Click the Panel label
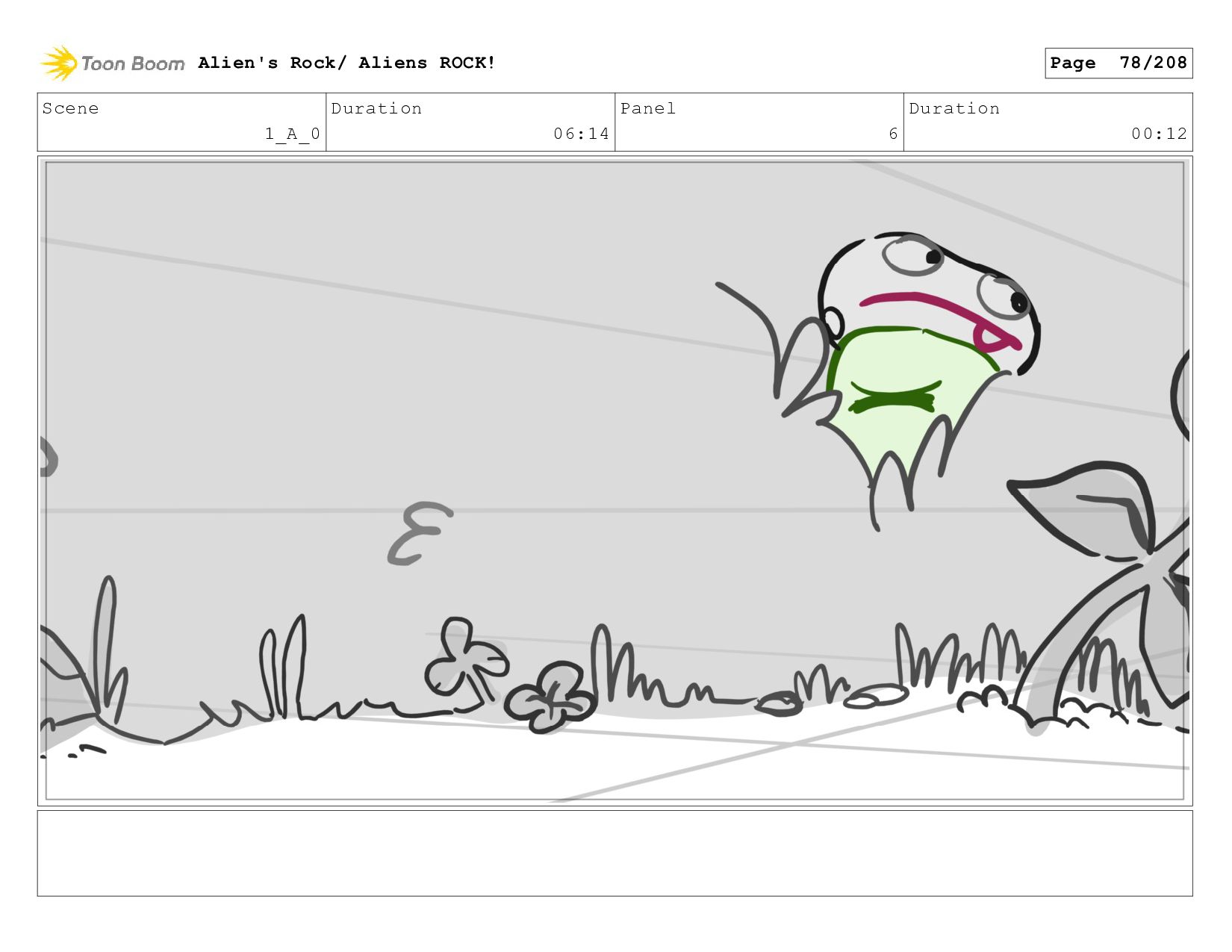This screenshot has height=952, width=1232. tap(648, 108)
